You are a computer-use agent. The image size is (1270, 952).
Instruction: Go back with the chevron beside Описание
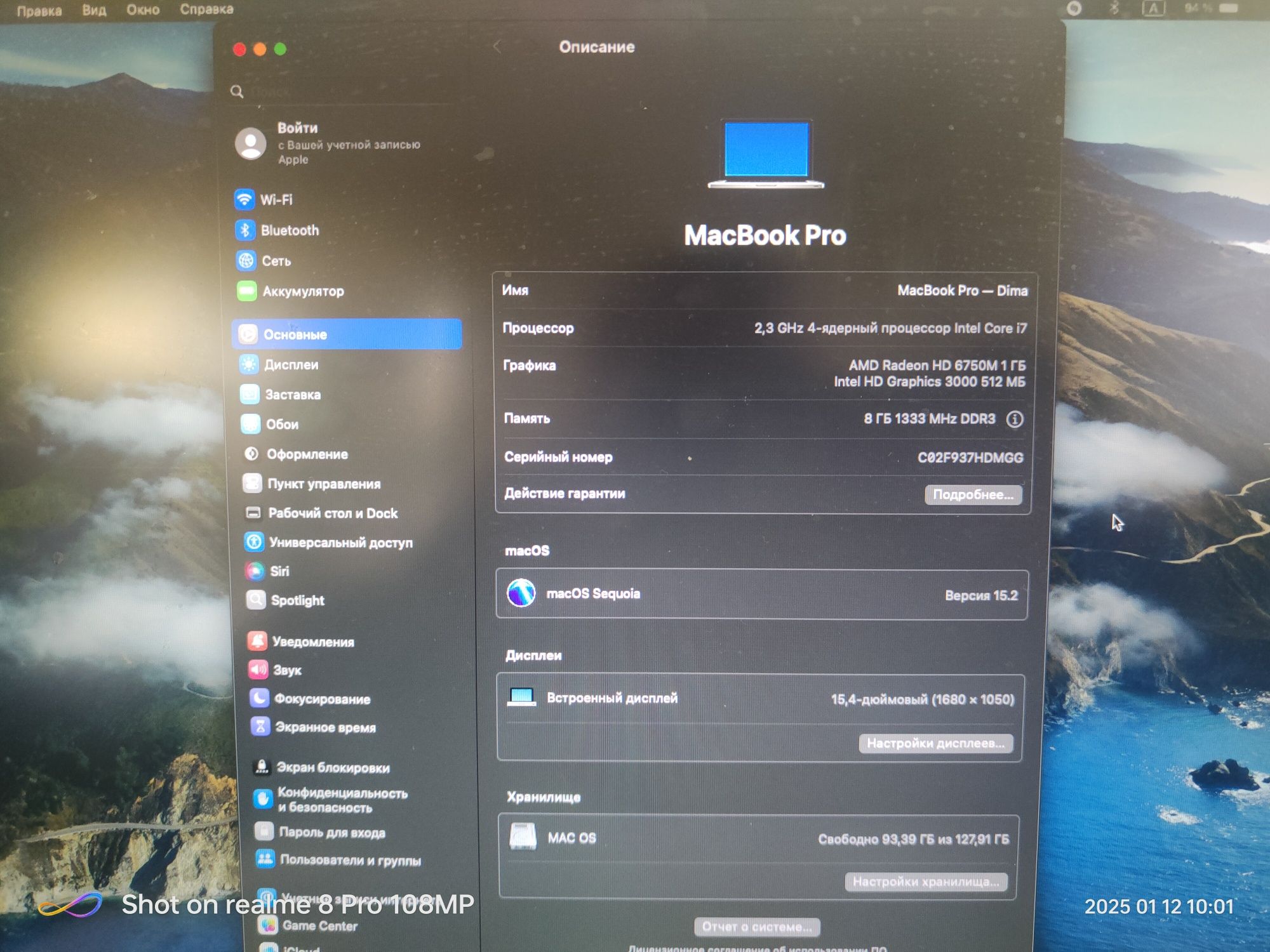pyautogui.click(x=497, y=46)
